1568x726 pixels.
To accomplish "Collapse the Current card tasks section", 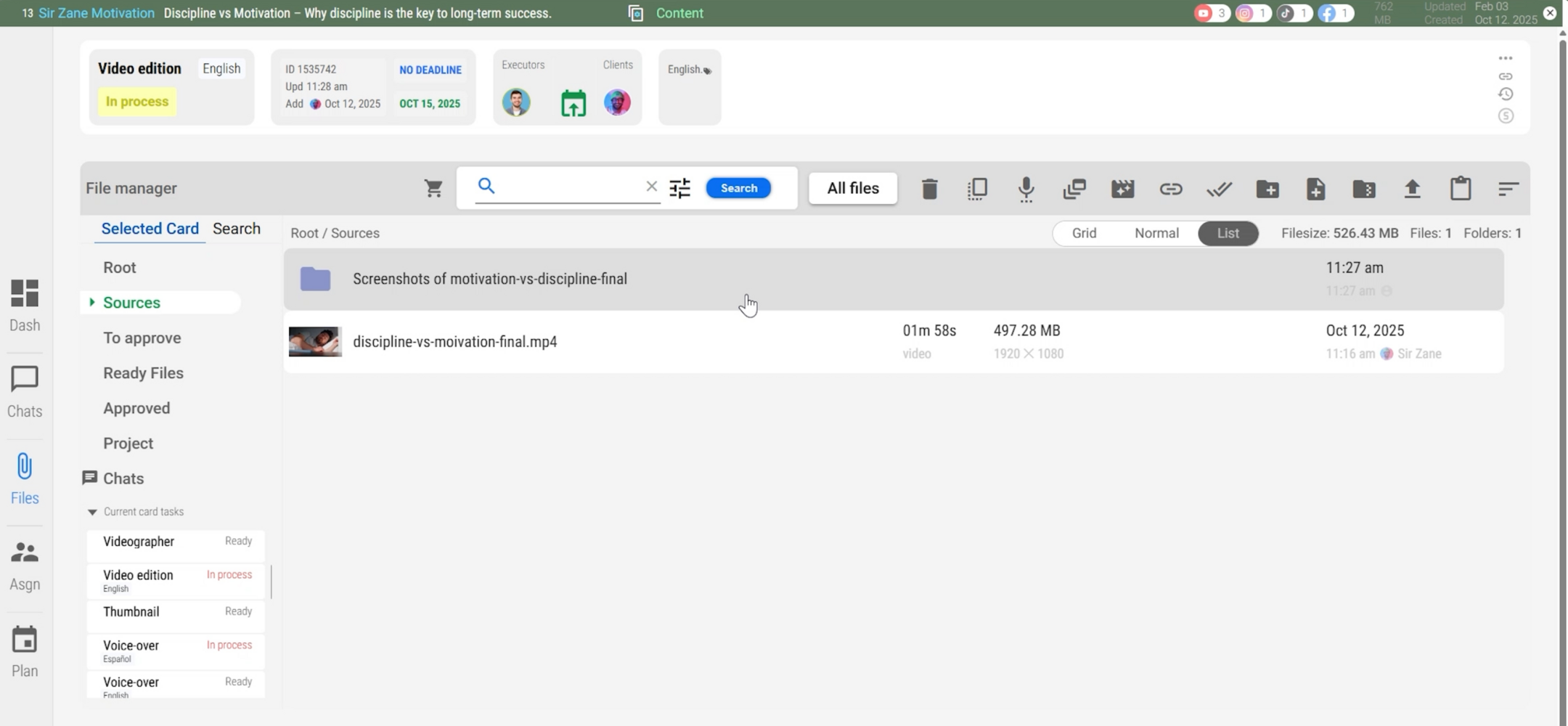I will (92, 512).
